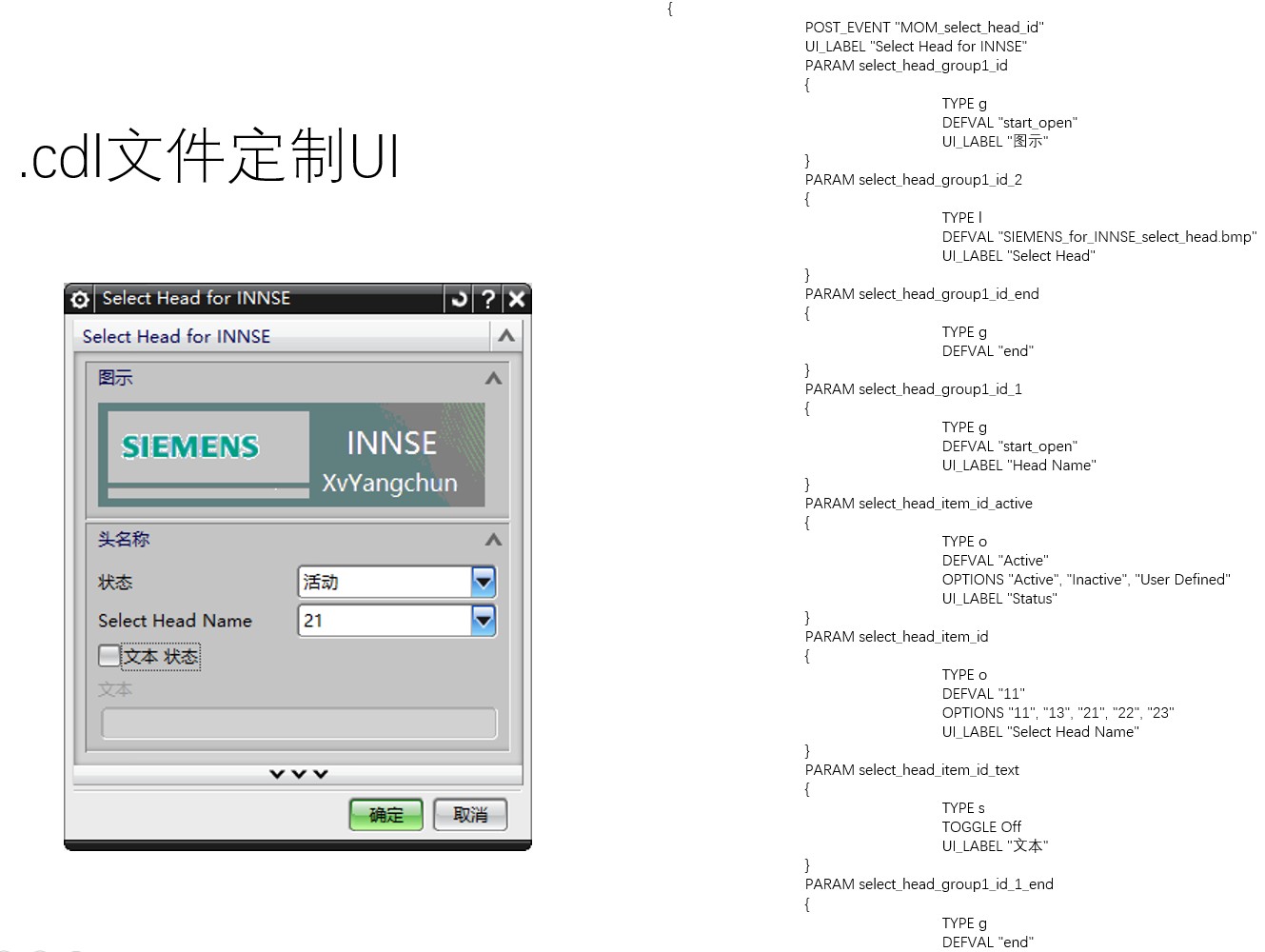This screenshot has height=952, width=1265.
Task: Enable the 文本 状态 checkbox
Action: [109, 656]
